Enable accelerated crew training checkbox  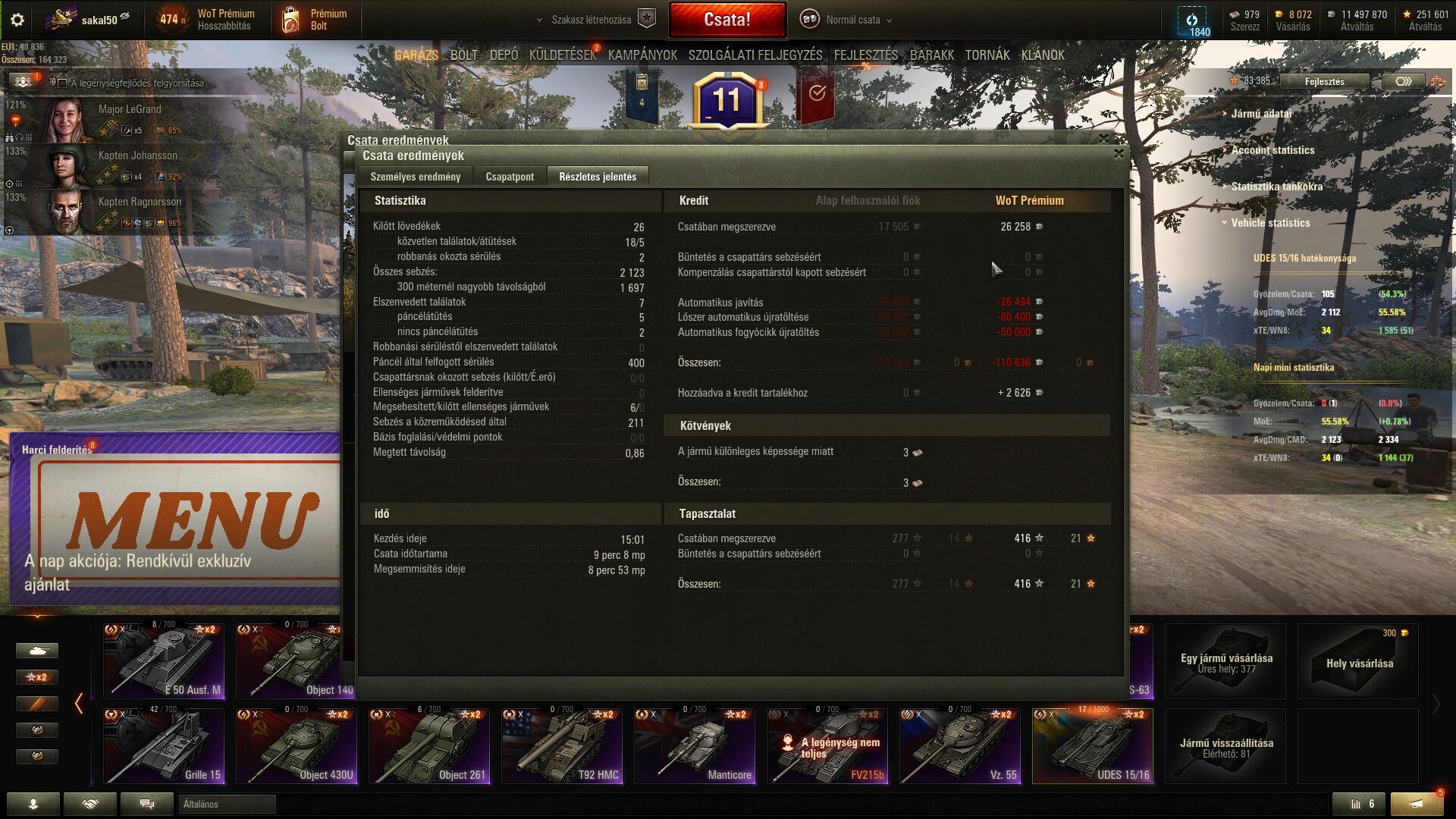pyautogui.click(x=62, y=83)
